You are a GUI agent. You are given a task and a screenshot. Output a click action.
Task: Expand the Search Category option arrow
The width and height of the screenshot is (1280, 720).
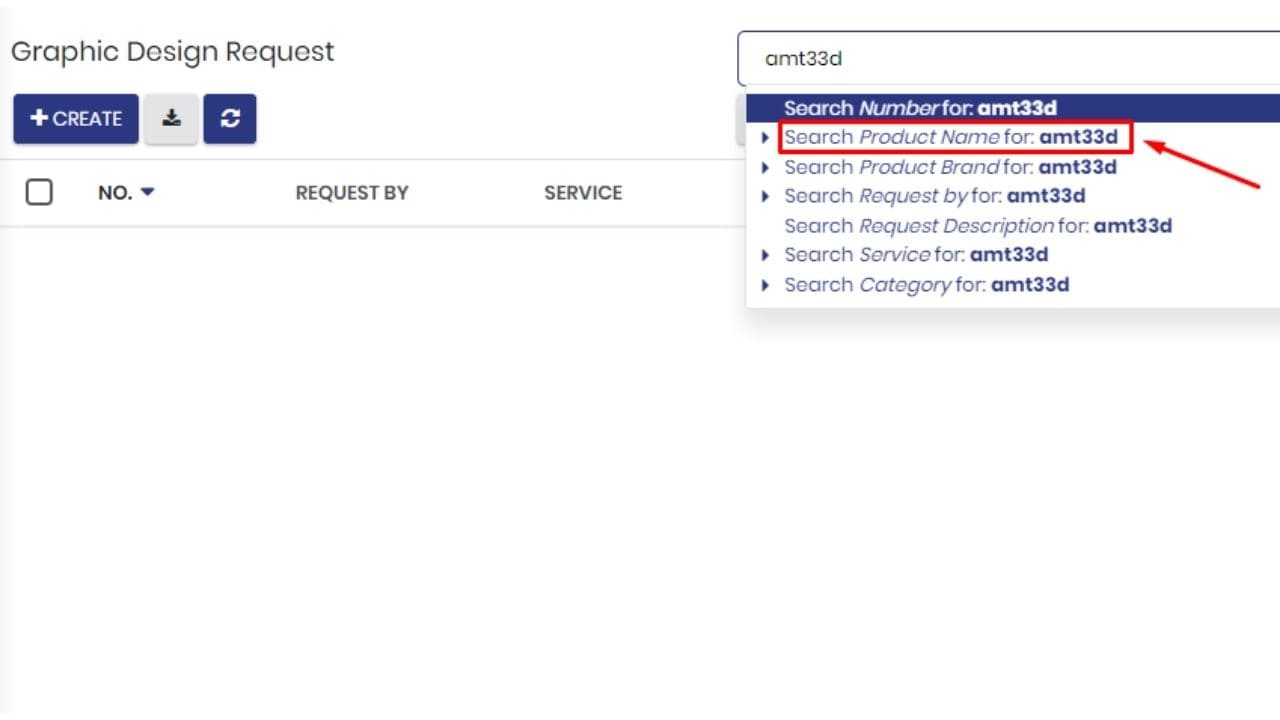click(x=766, y=285)
